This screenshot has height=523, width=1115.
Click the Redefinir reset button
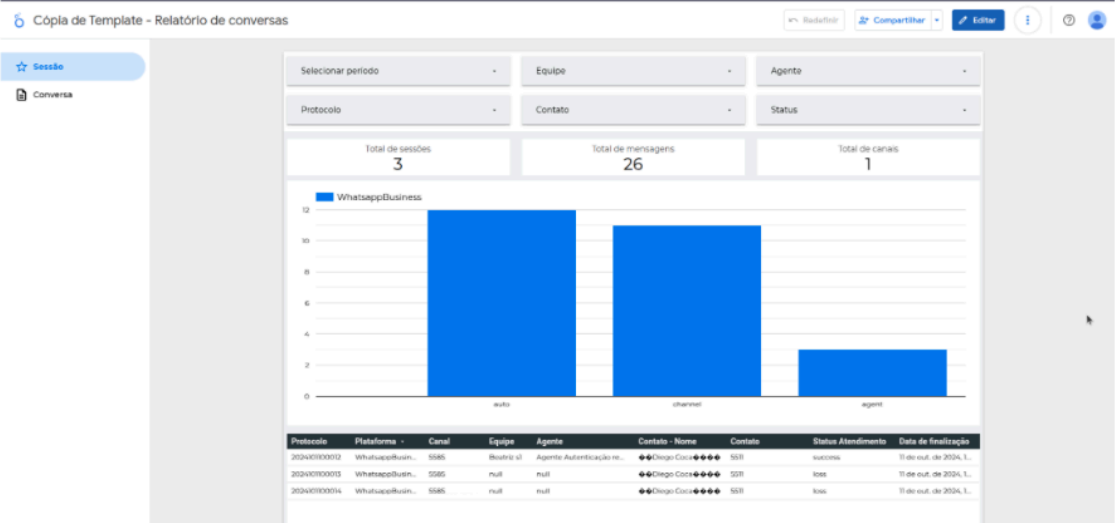click(x=814, y=20)
